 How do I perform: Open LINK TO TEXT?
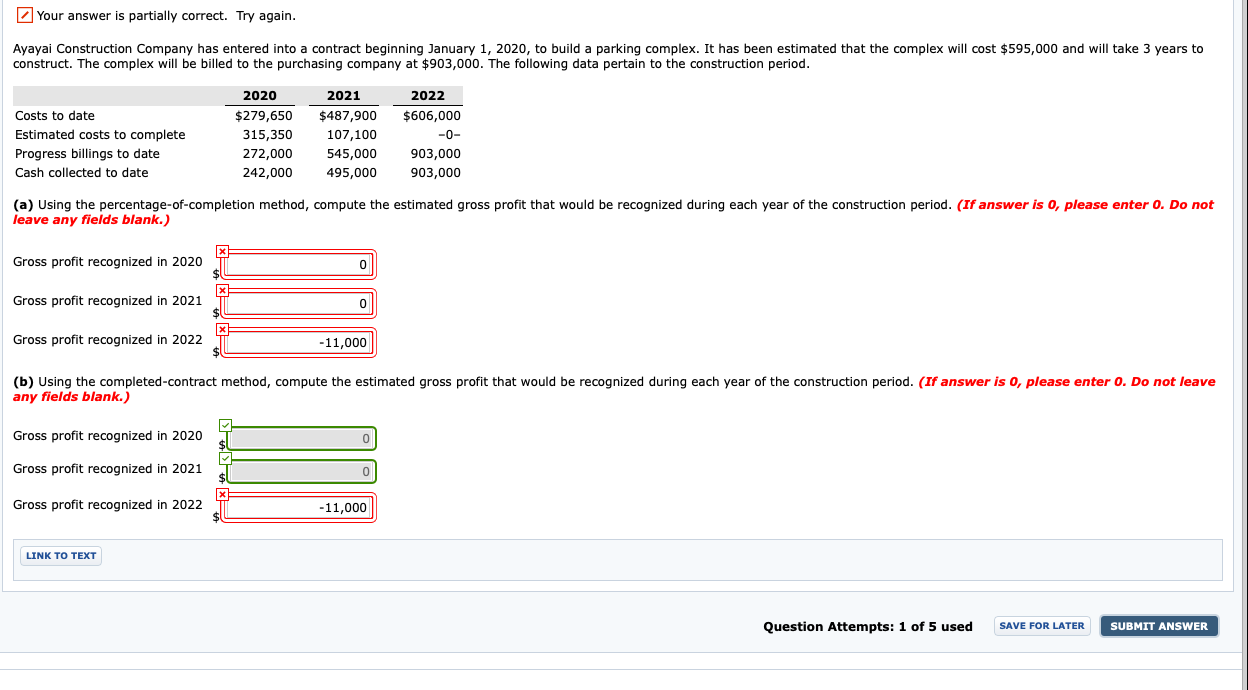point(60,555)
